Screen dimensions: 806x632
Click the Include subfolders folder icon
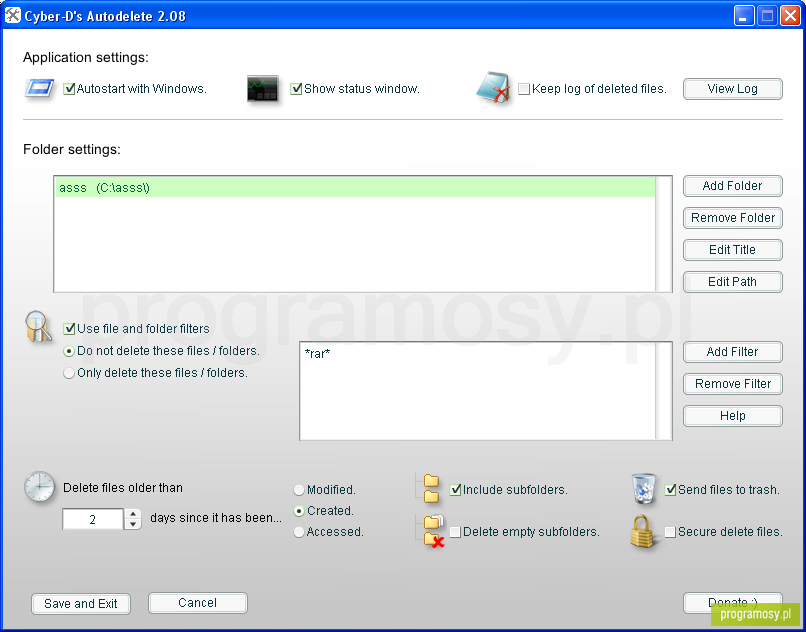point(431,489)
